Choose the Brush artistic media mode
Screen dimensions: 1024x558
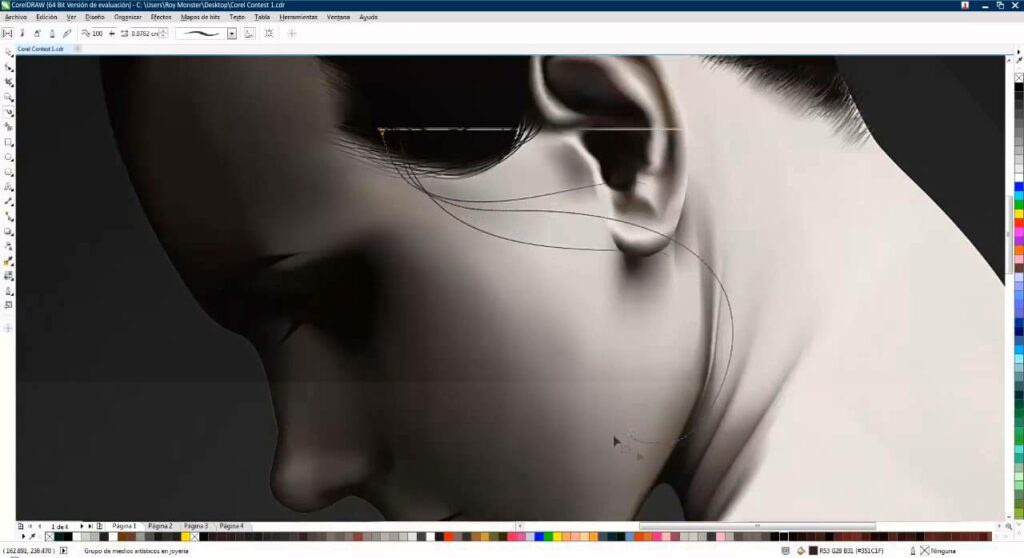pyautogui.click(x=22, y=33)
